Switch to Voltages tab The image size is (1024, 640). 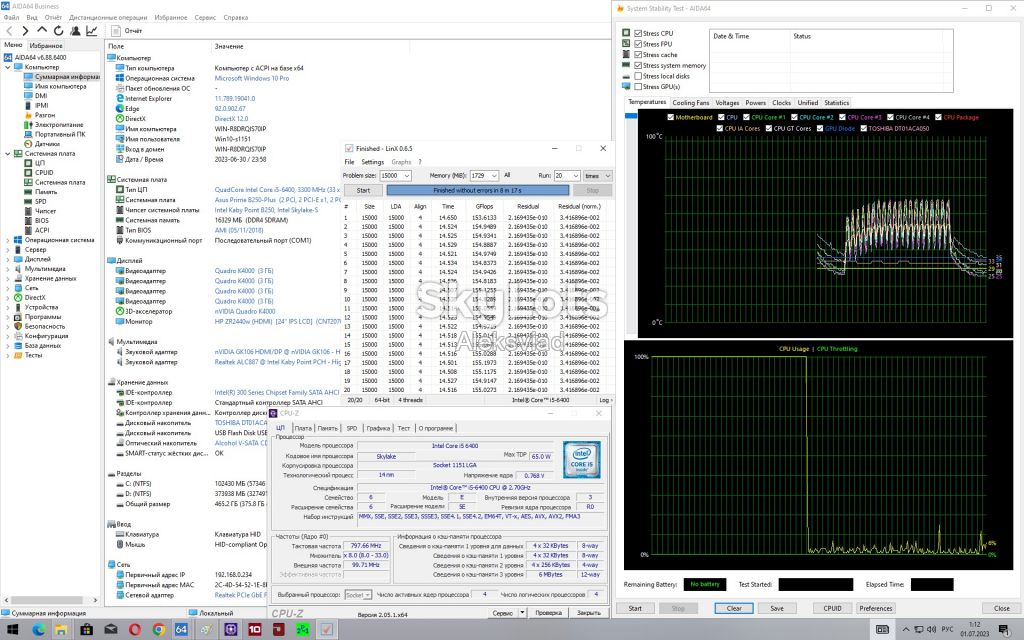point(727,103)
